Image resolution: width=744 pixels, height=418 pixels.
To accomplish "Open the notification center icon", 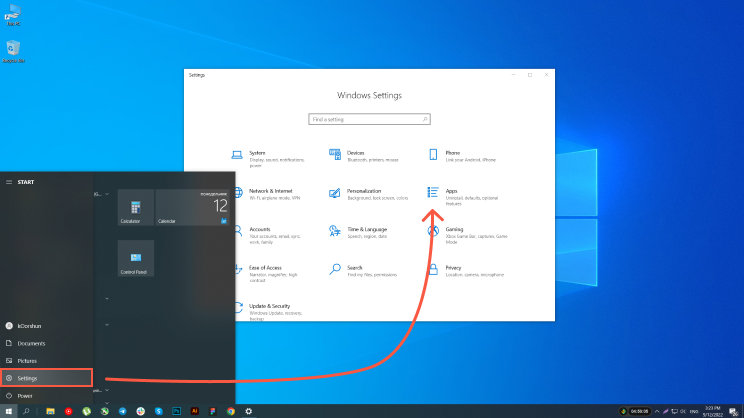I will 734,411.
